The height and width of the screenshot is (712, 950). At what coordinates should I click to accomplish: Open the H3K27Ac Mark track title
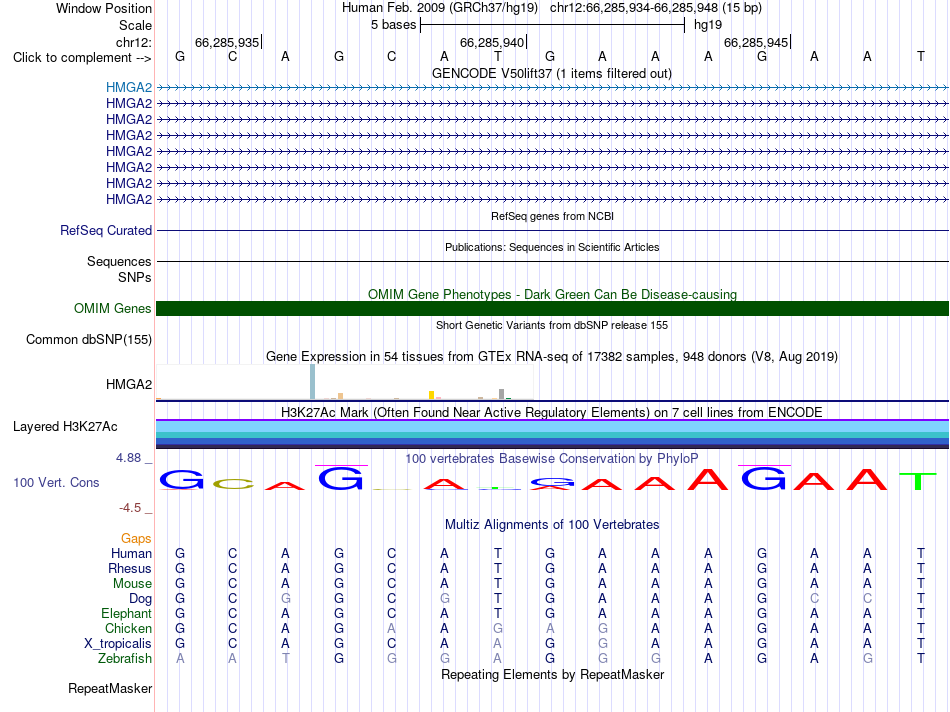coord(552,413)
